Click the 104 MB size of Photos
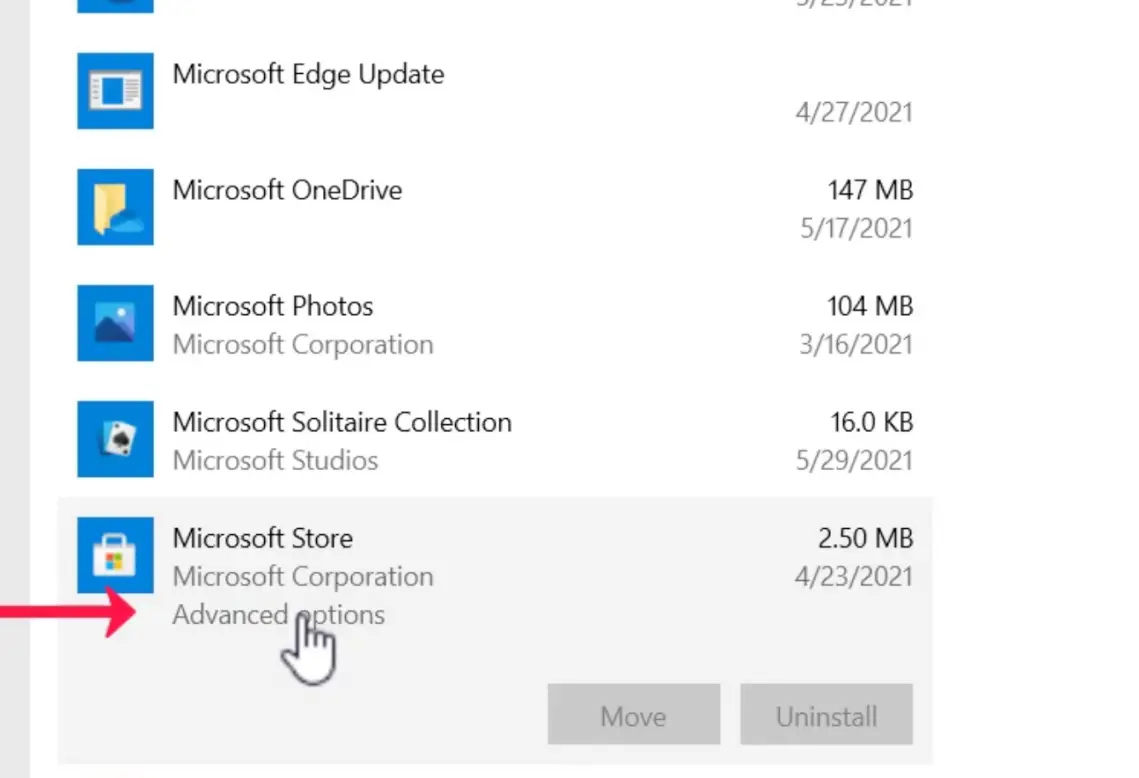Image resolution: width=1139 pixels, height=778 pixels. [870, 307]
